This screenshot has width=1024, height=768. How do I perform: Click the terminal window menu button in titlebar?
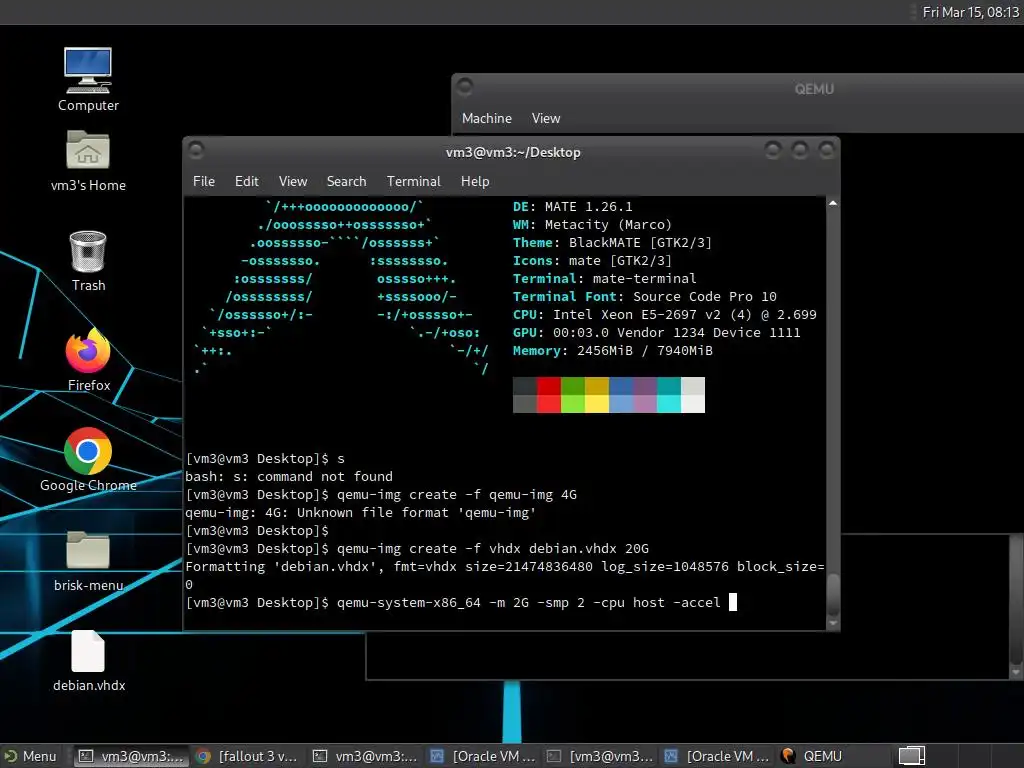point(195,150)
